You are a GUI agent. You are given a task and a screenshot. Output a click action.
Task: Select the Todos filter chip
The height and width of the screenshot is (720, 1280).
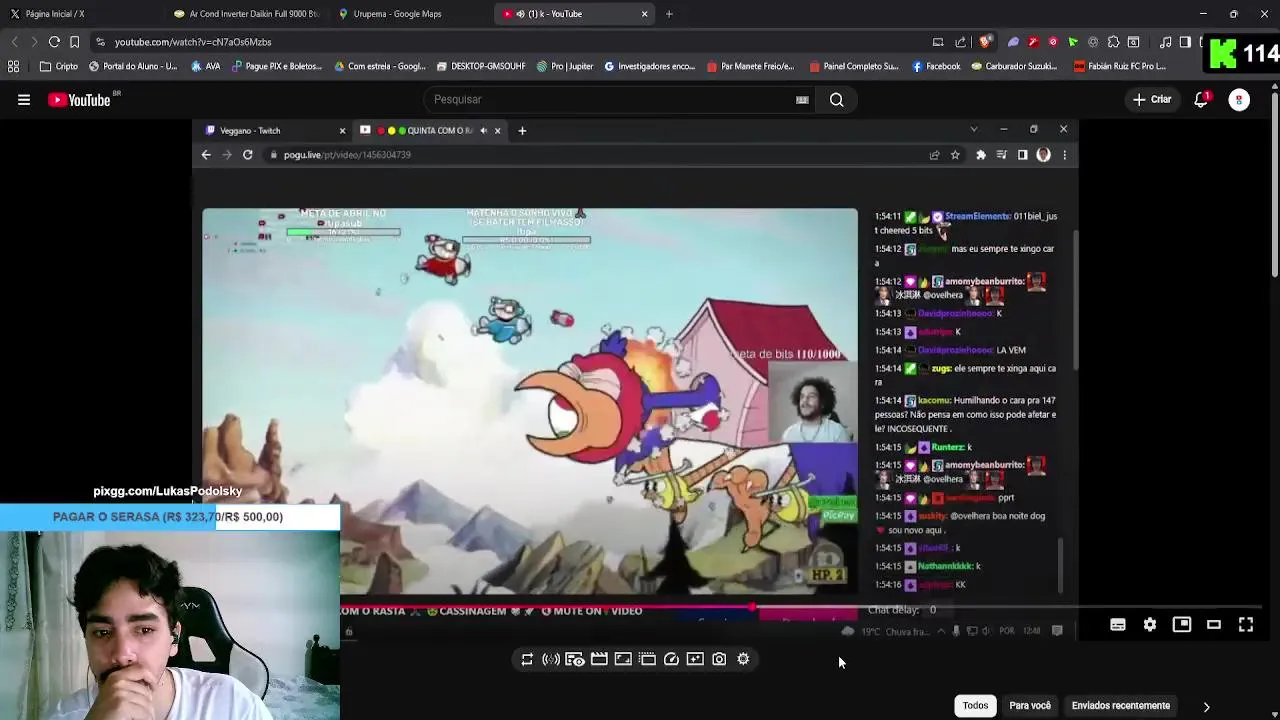pos(975,706)
